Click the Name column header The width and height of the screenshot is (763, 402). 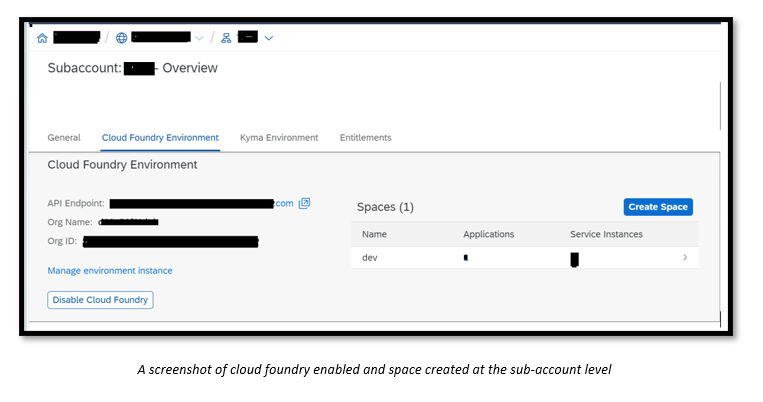(x=374, y=234)
